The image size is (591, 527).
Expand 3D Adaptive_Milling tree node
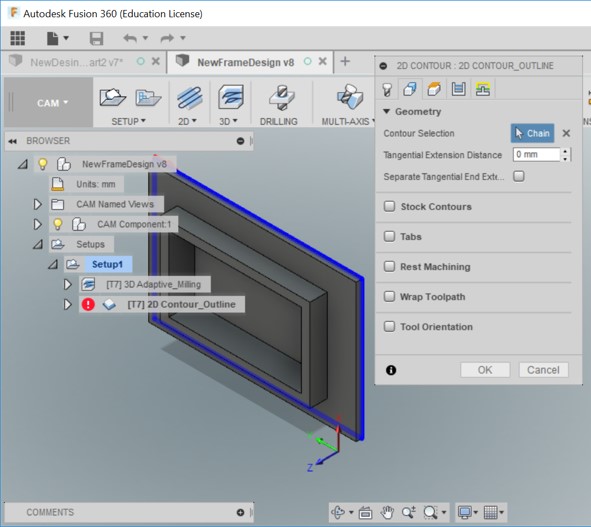[67, 284]
